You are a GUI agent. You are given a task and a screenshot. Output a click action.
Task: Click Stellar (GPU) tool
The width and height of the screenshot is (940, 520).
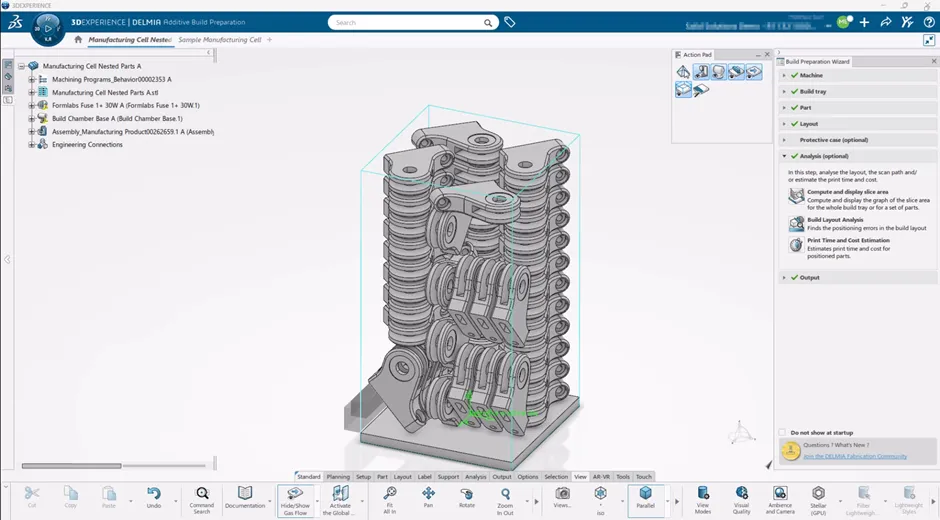(818, 500)
